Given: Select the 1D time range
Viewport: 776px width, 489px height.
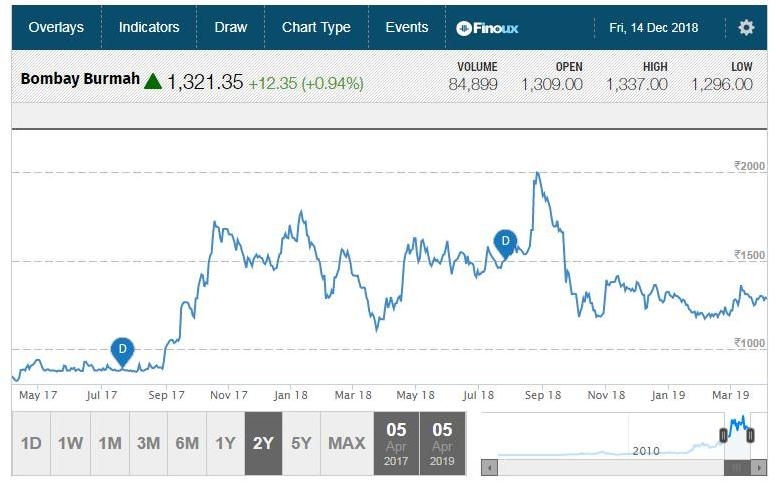Looking at the screenshot, I should 31,443.
